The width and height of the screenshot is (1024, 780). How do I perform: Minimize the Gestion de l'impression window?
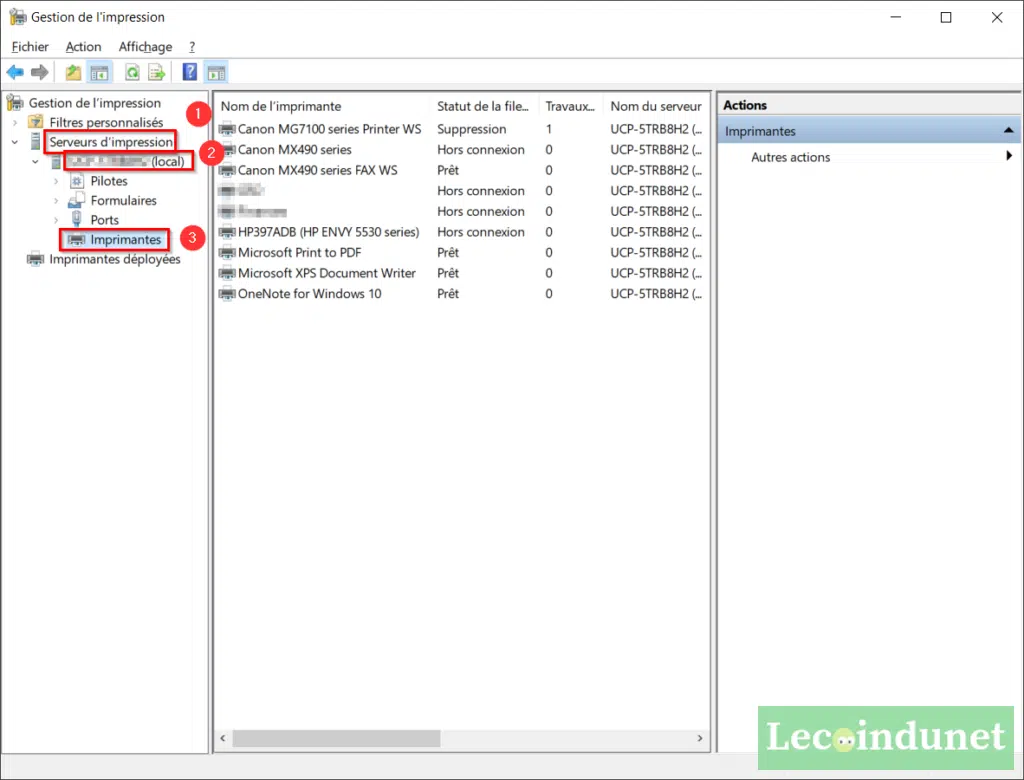(895, 17)
